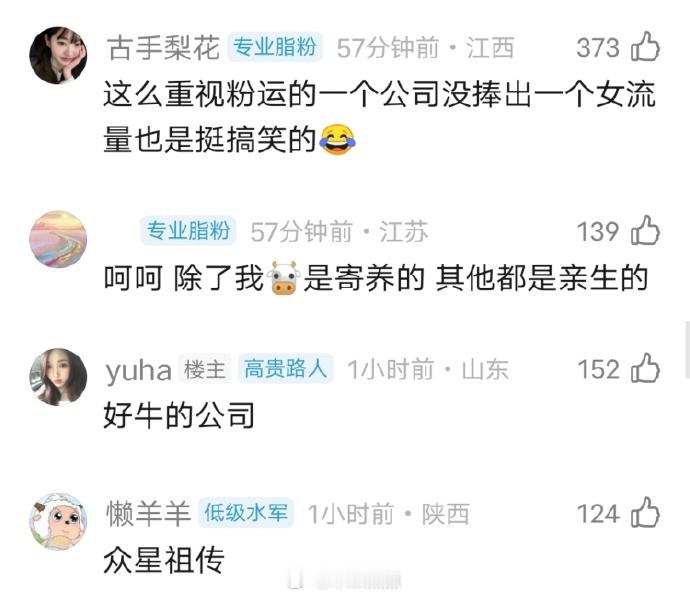690x597 pixels.
Task: Like 懒羊羊's comment with 124 likes
Action: point(645,513)
